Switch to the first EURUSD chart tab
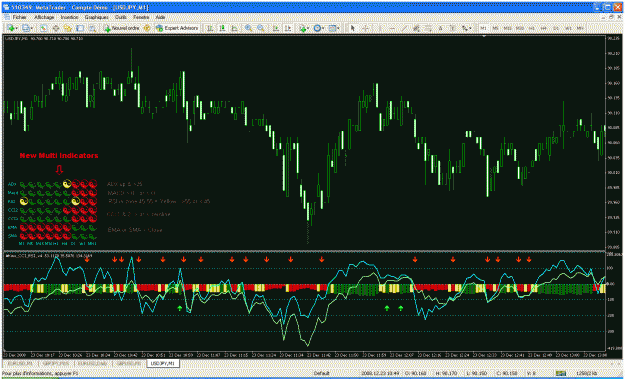The image size is (625, 379). pos(20,363)
